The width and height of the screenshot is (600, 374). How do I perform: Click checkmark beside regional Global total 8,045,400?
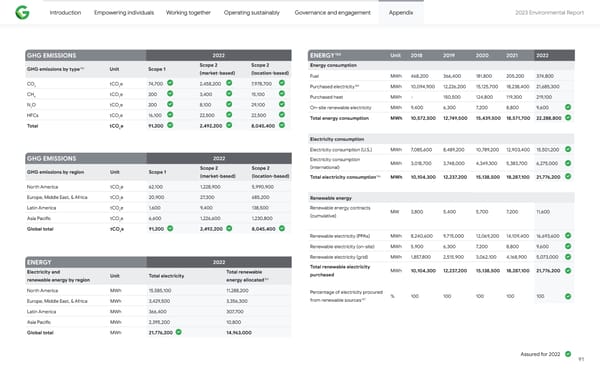coord(282,228)
